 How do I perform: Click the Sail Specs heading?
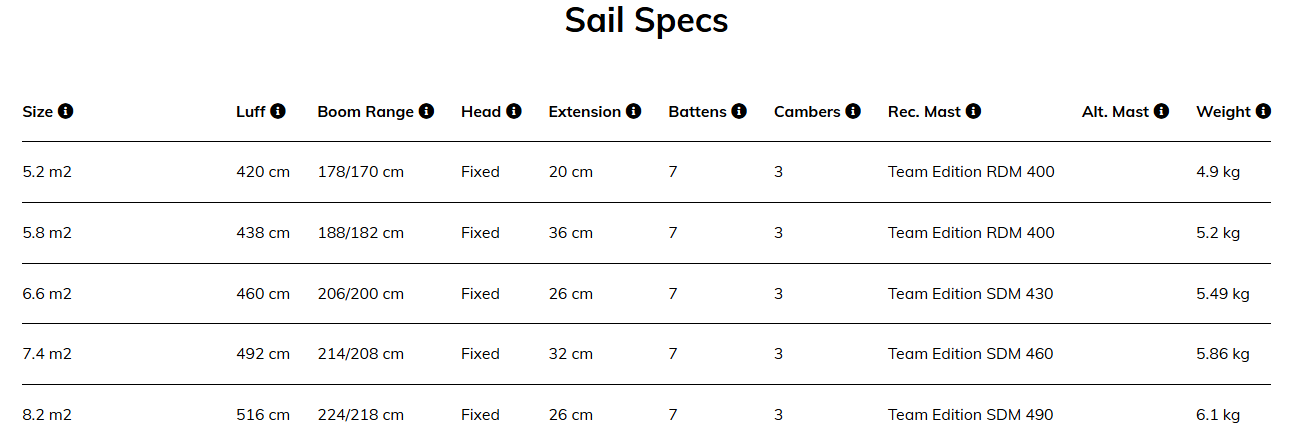click(646, 20)
